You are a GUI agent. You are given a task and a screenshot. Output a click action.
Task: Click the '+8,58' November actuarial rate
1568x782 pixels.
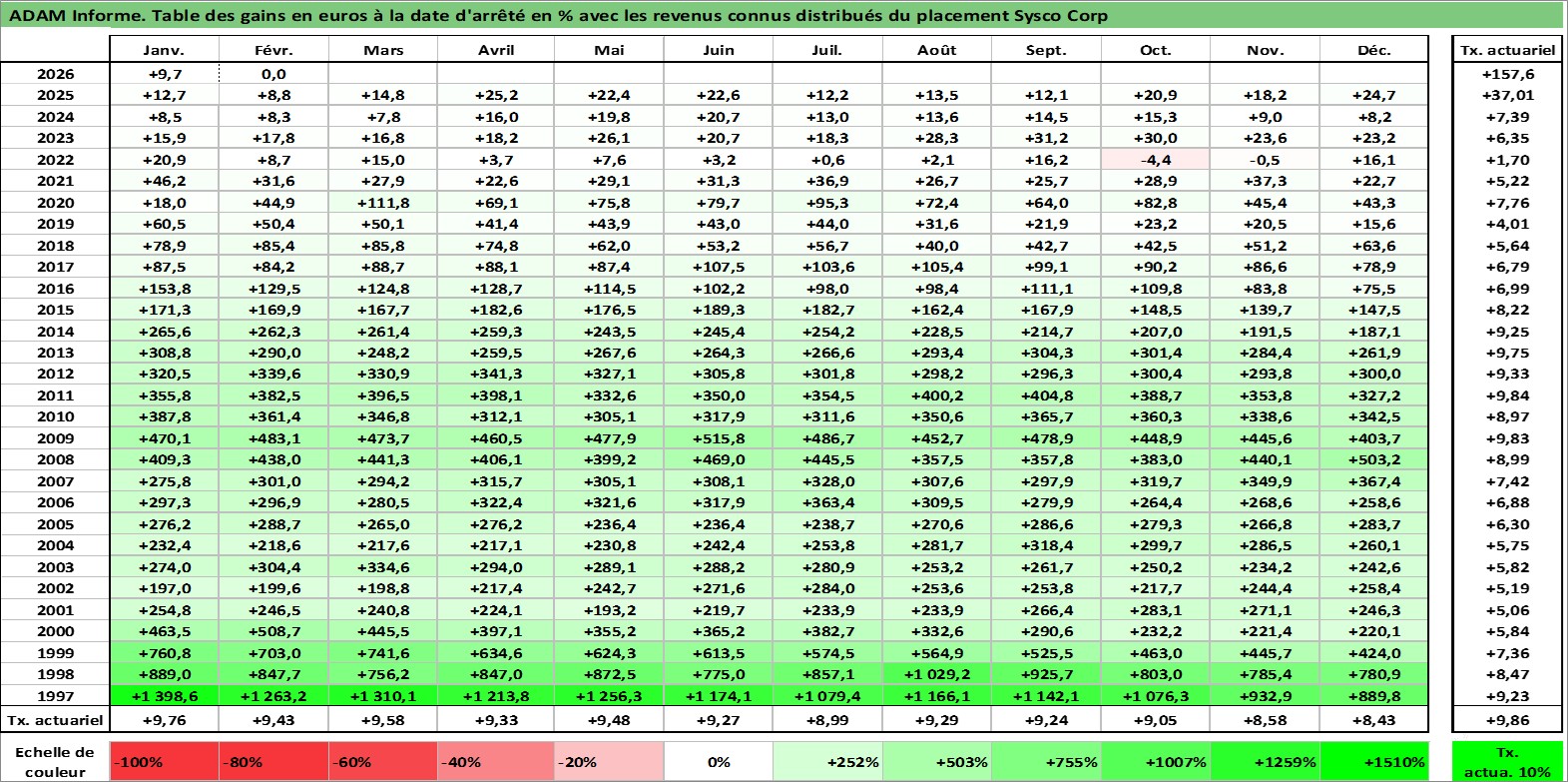coord(1265,719)
